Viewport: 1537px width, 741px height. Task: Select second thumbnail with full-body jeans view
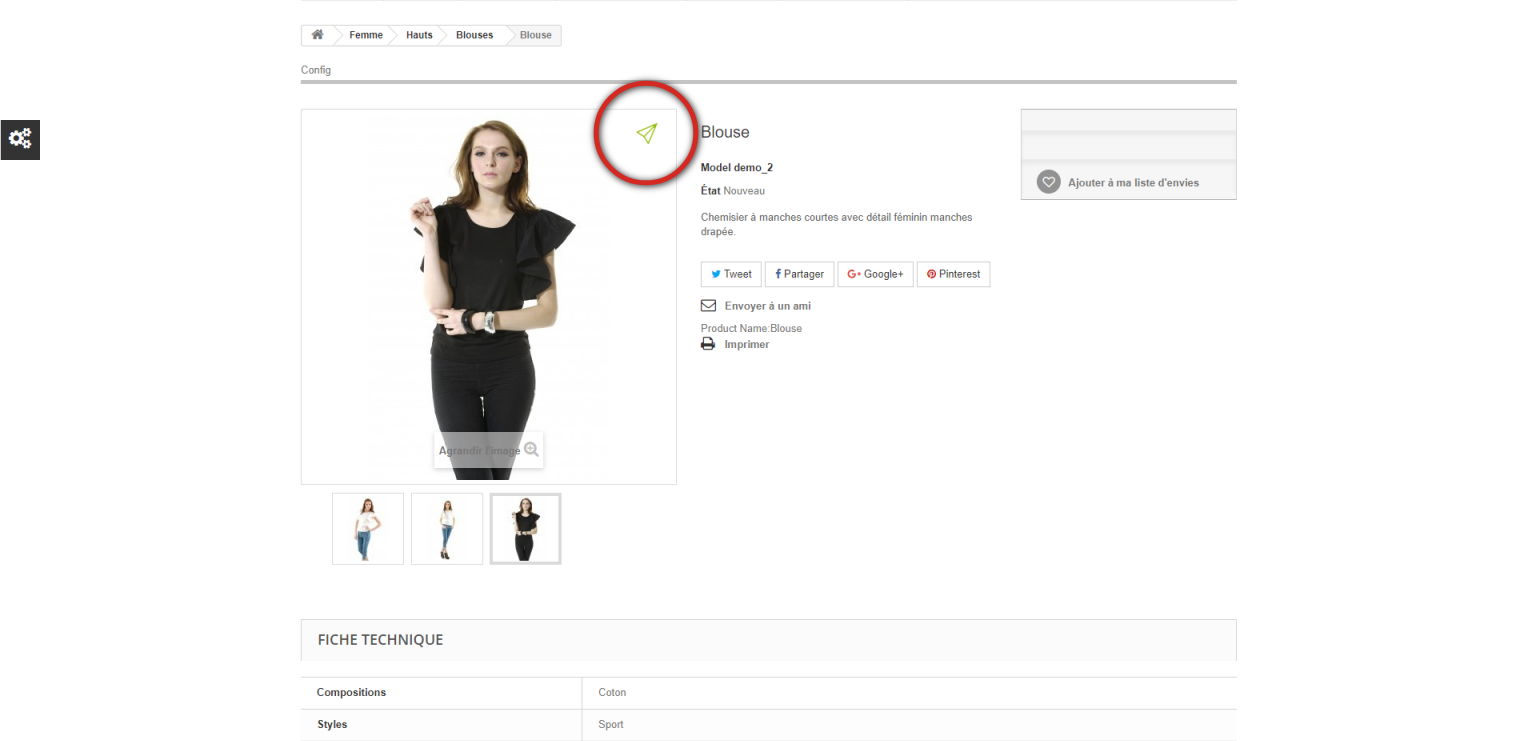click(447, 529)
